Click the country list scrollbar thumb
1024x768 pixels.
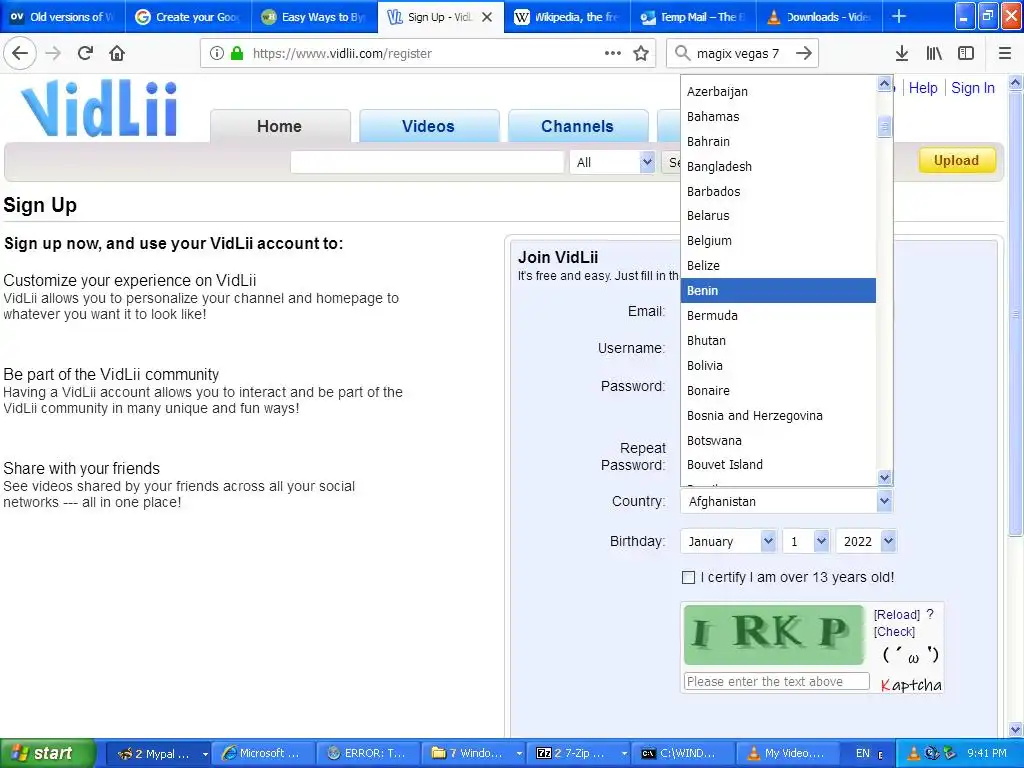884,127
